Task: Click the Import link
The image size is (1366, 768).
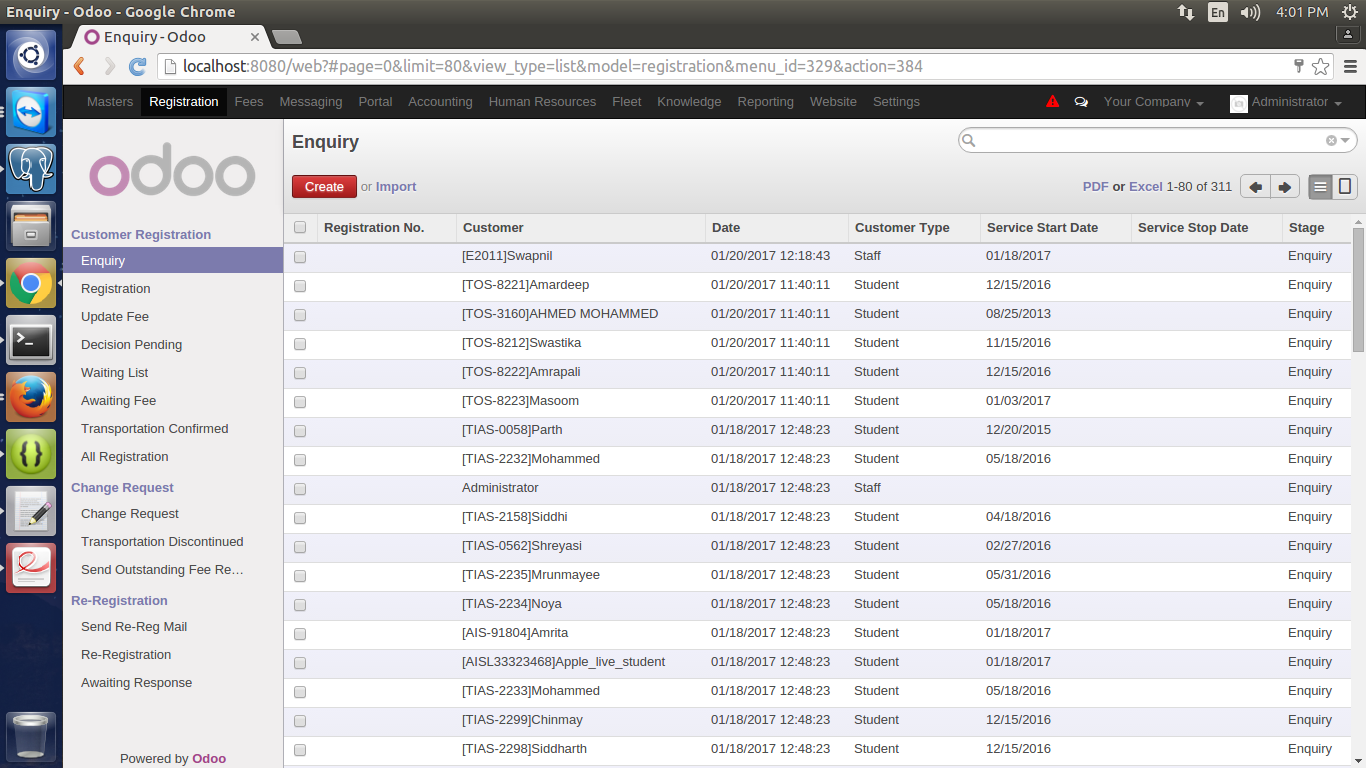Action: pos(396,187)
